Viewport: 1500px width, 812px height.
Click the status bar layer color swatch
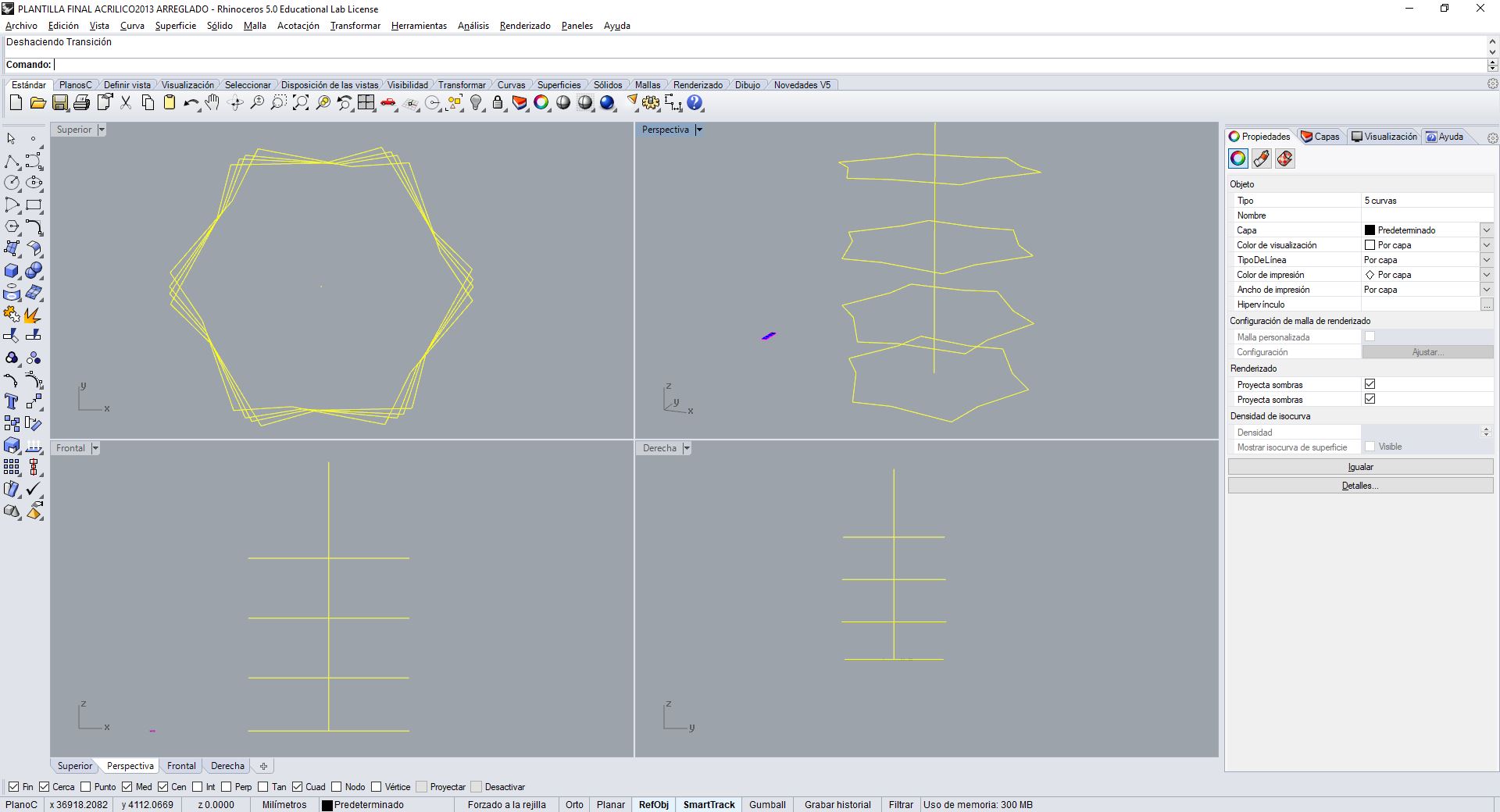pyautogui.click(x=327, y=805)
